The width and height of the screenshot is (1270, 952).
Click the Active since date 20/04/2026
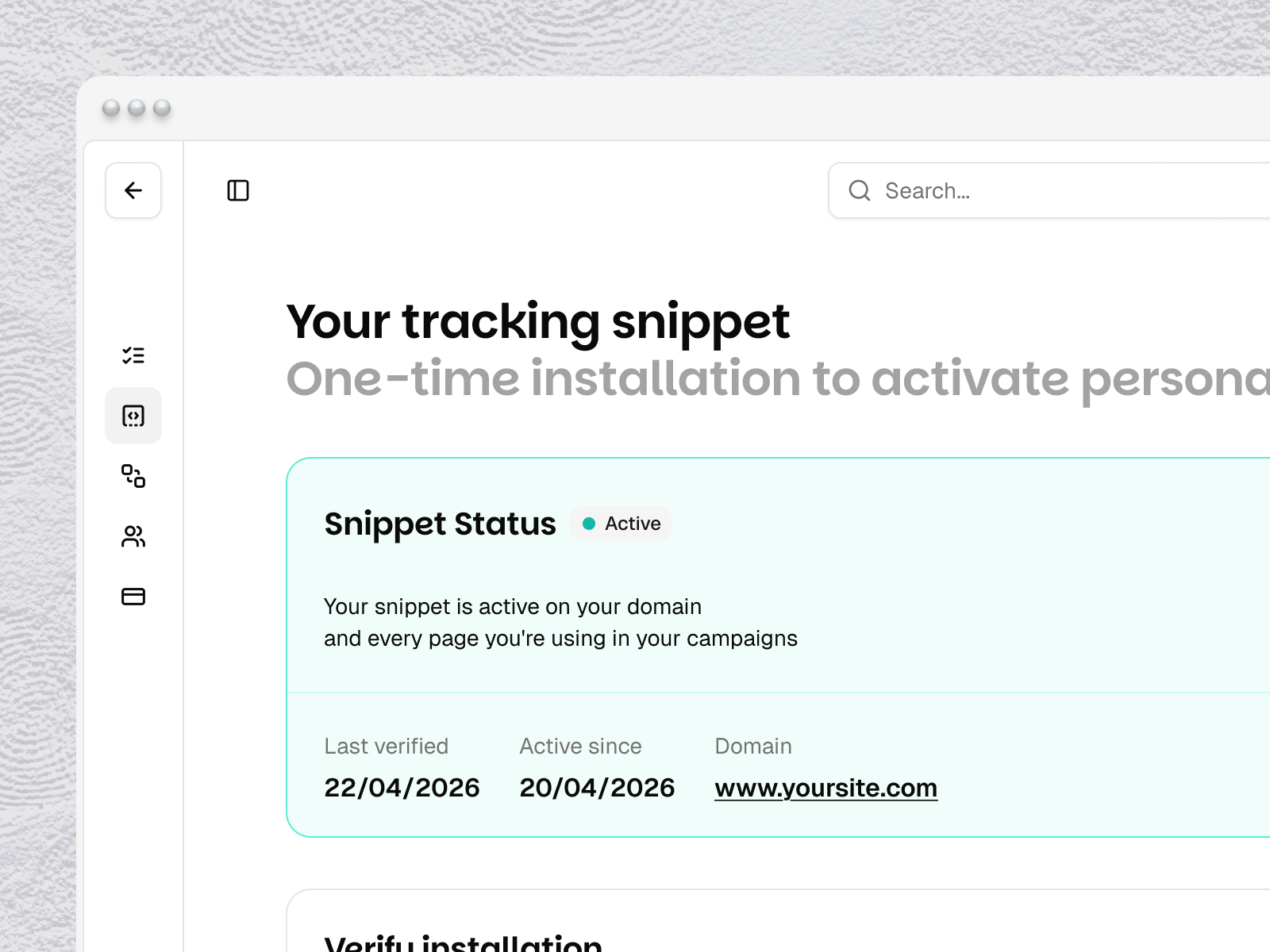pyautogui.click(x=597, y=788)
